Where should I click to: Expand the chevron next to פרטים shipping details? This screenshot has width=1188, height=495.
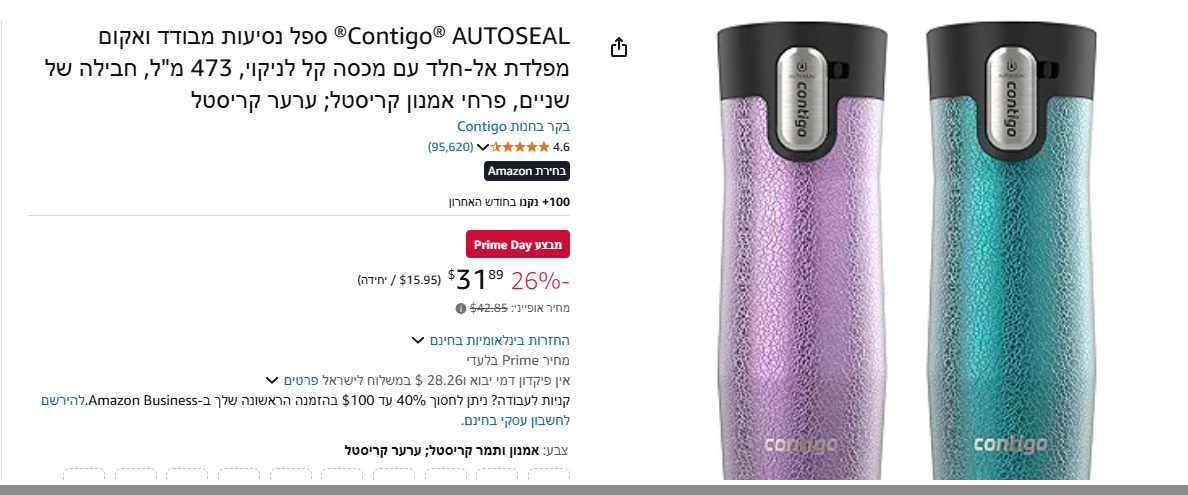pyautogui.click(x=272, y=380)
